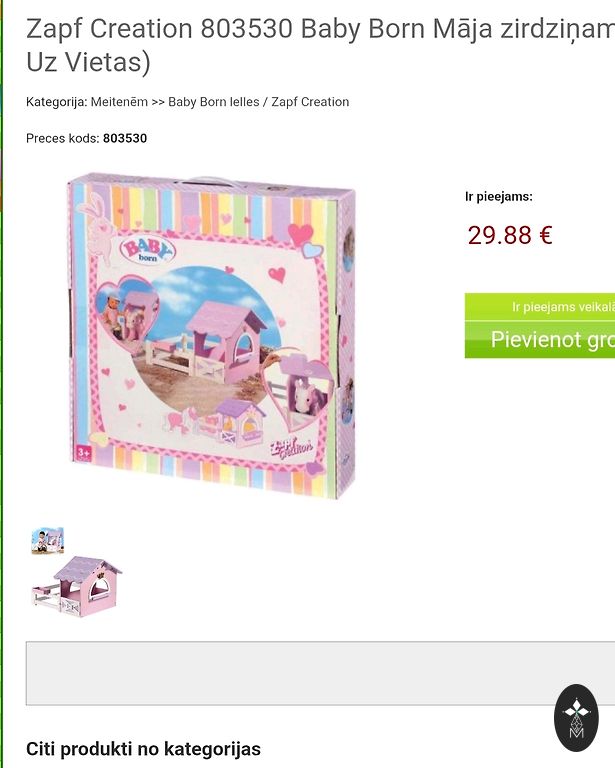Click the product title heading

(x=320, y=45)
